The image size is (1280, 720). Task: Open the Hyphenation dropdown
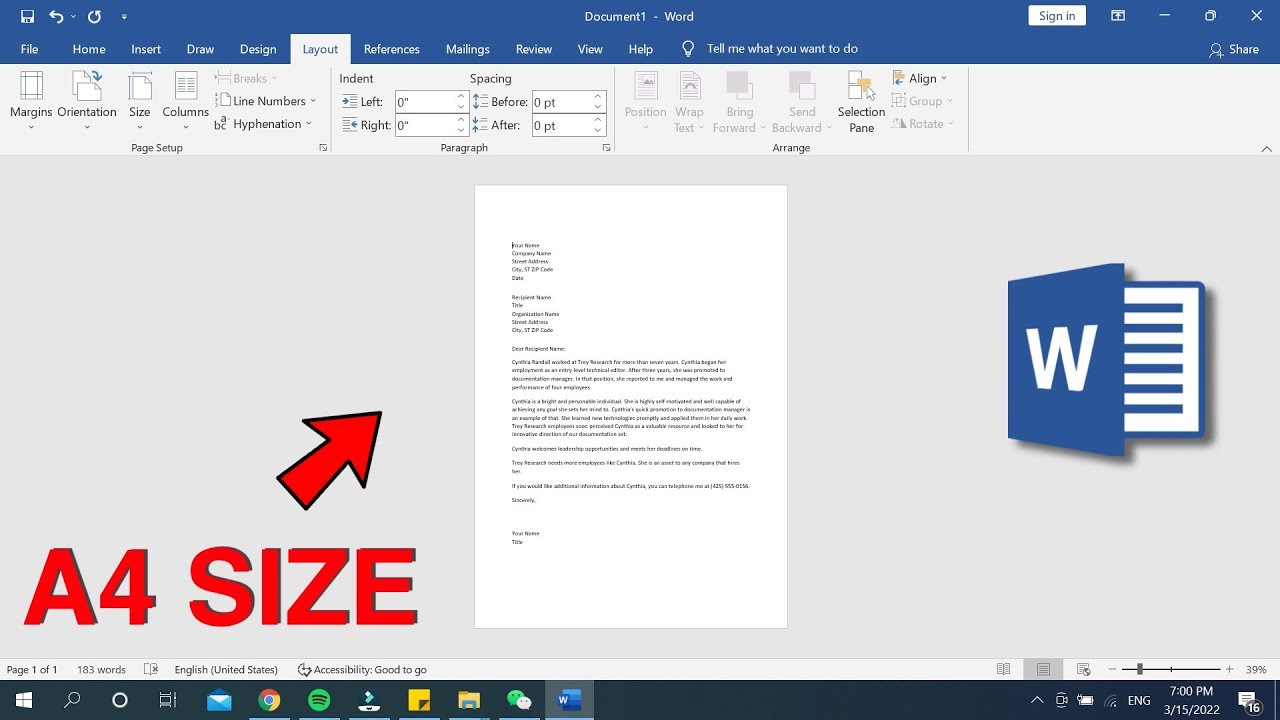click(x=264, y=124)
